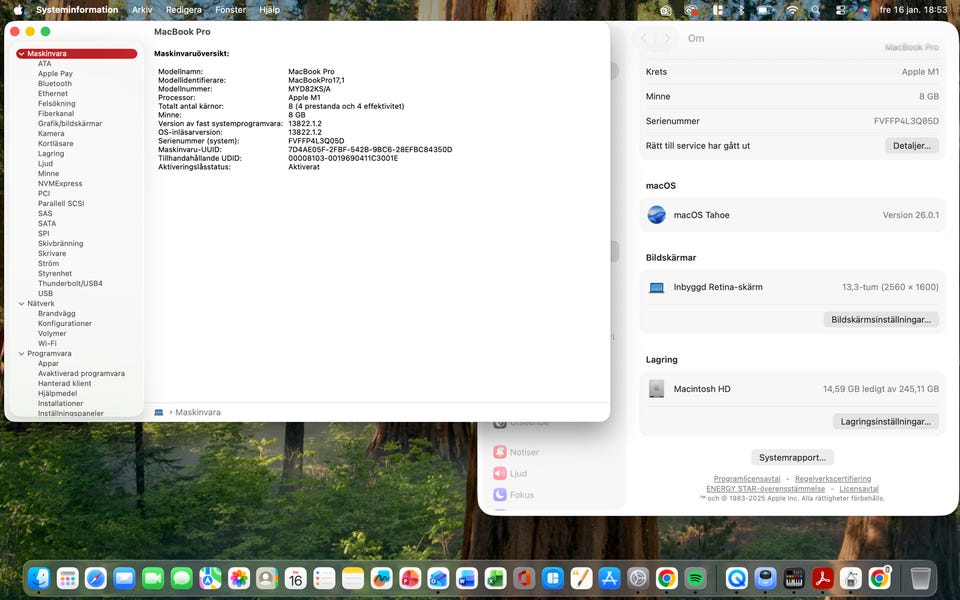Open Spotlight search magnifier in menu bar
The height and width of the screenshot is (600, 960).
click(x=816, y=10)
